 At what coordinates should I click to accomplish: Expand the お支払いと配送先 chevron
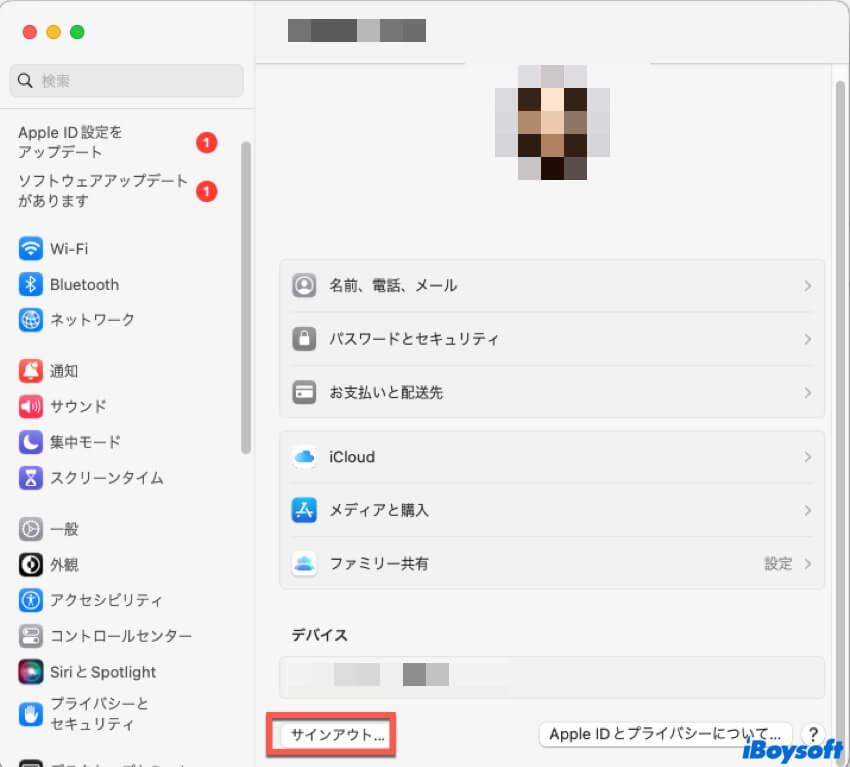(x=808, y=392)
